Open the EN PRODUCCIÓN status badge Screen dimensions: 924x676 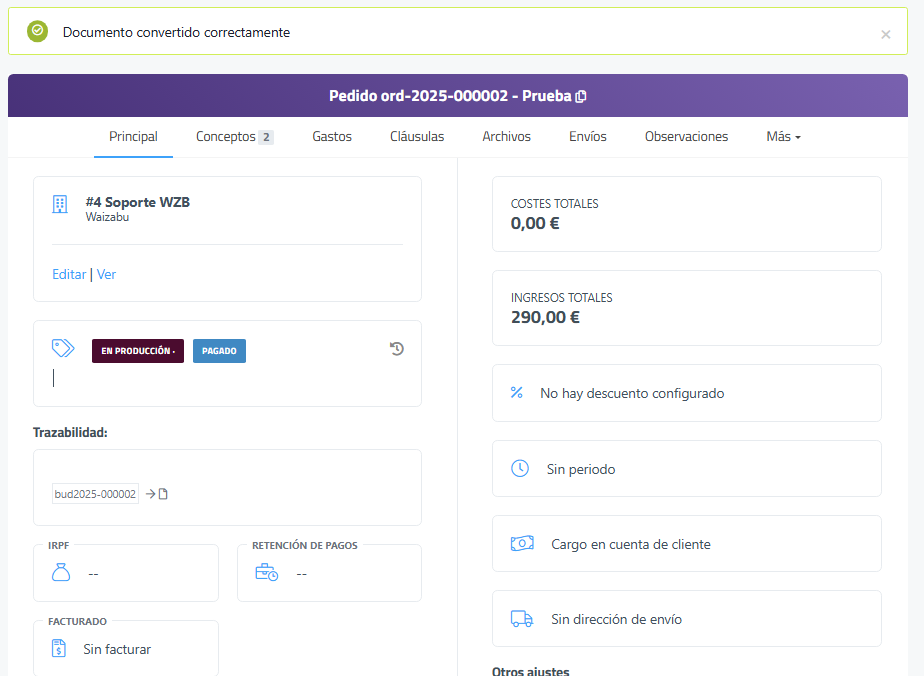pyautogui.click(x=138, y=351)
